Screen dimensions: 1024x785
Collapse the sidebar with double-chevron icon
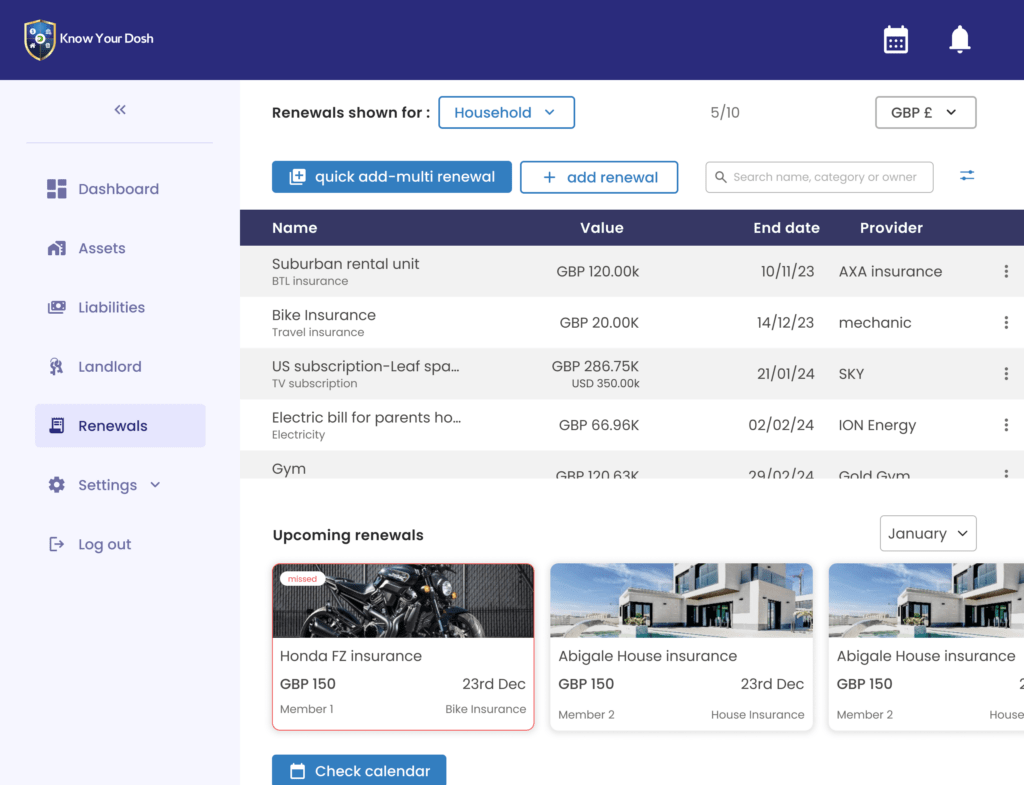pyautogui.click(x=120, y=110)
